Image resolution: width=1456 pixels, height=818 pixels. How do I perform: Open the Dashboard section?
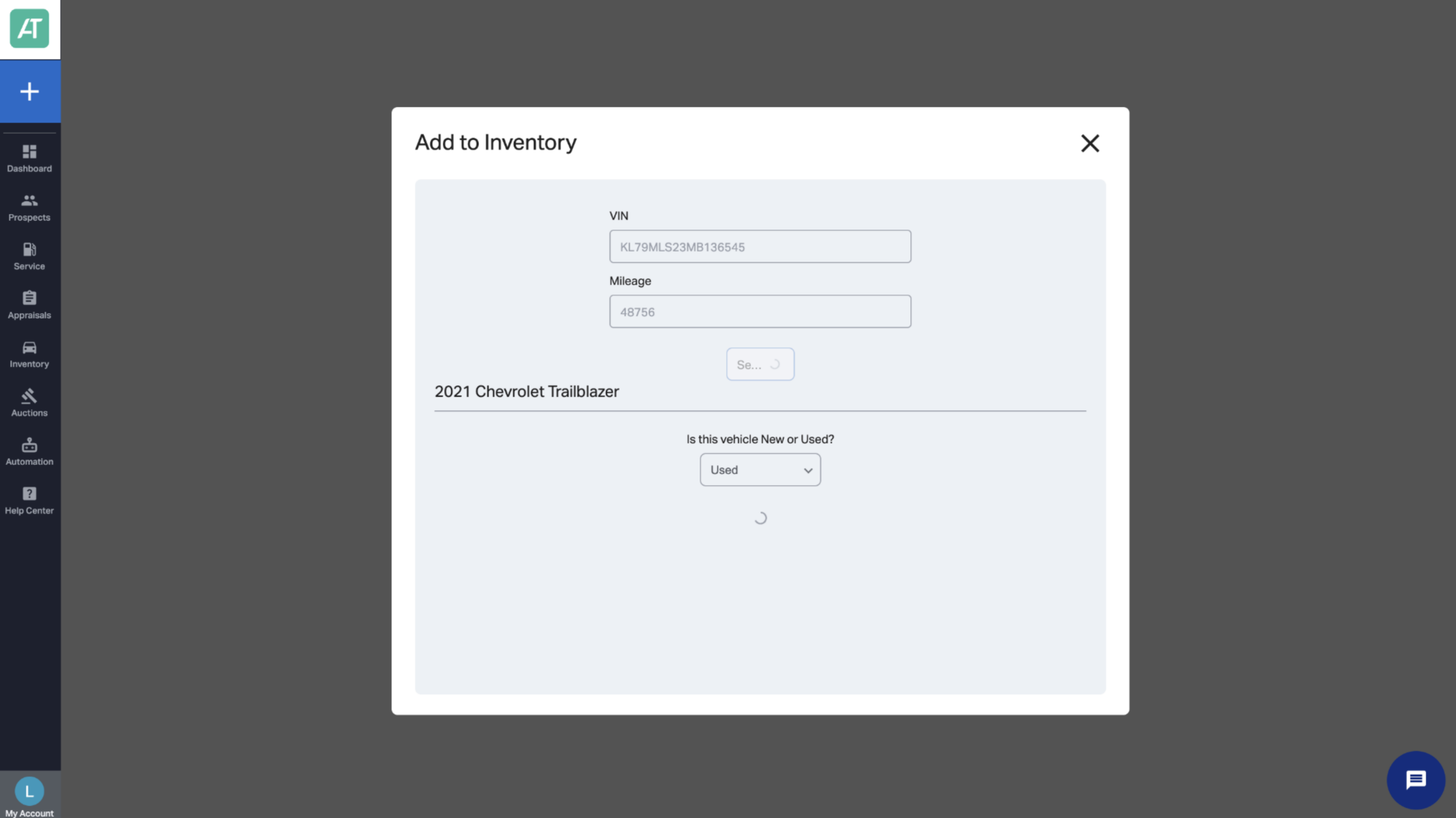30,159
